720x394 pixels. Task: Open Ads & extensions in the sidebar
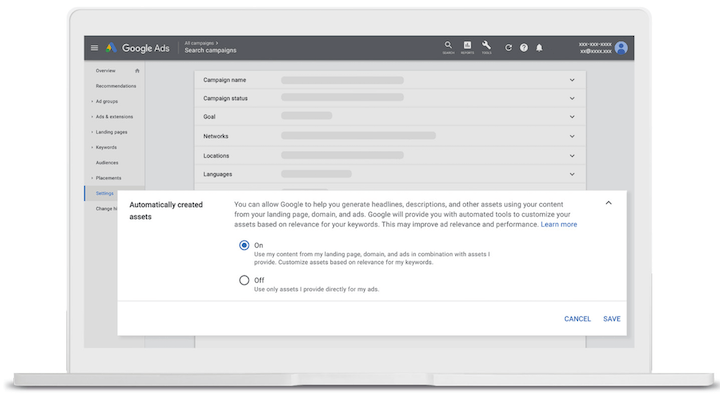(x=114, y=117)
